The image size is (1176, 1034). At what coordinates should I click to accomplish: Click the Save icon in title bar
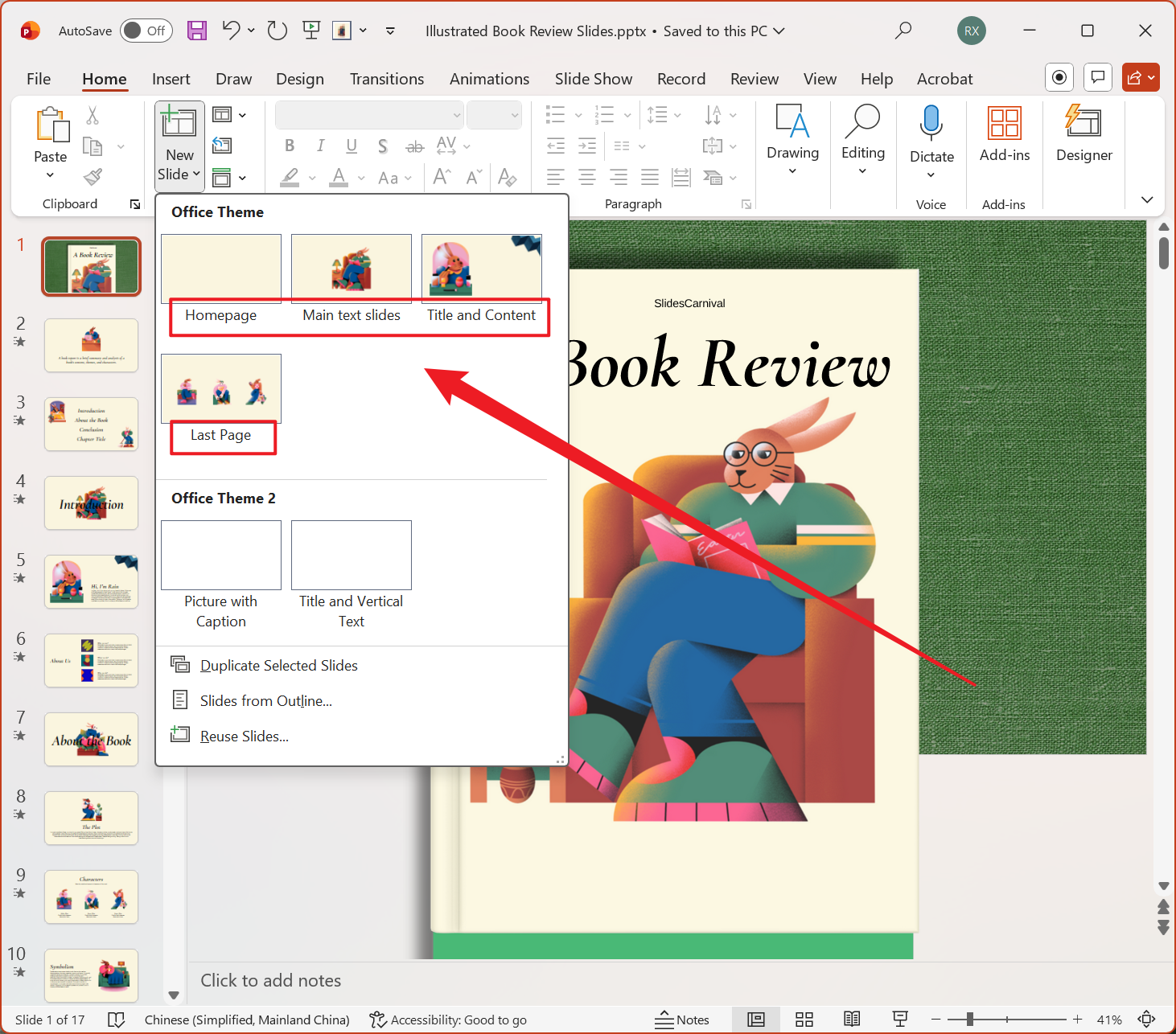point(197,31)
